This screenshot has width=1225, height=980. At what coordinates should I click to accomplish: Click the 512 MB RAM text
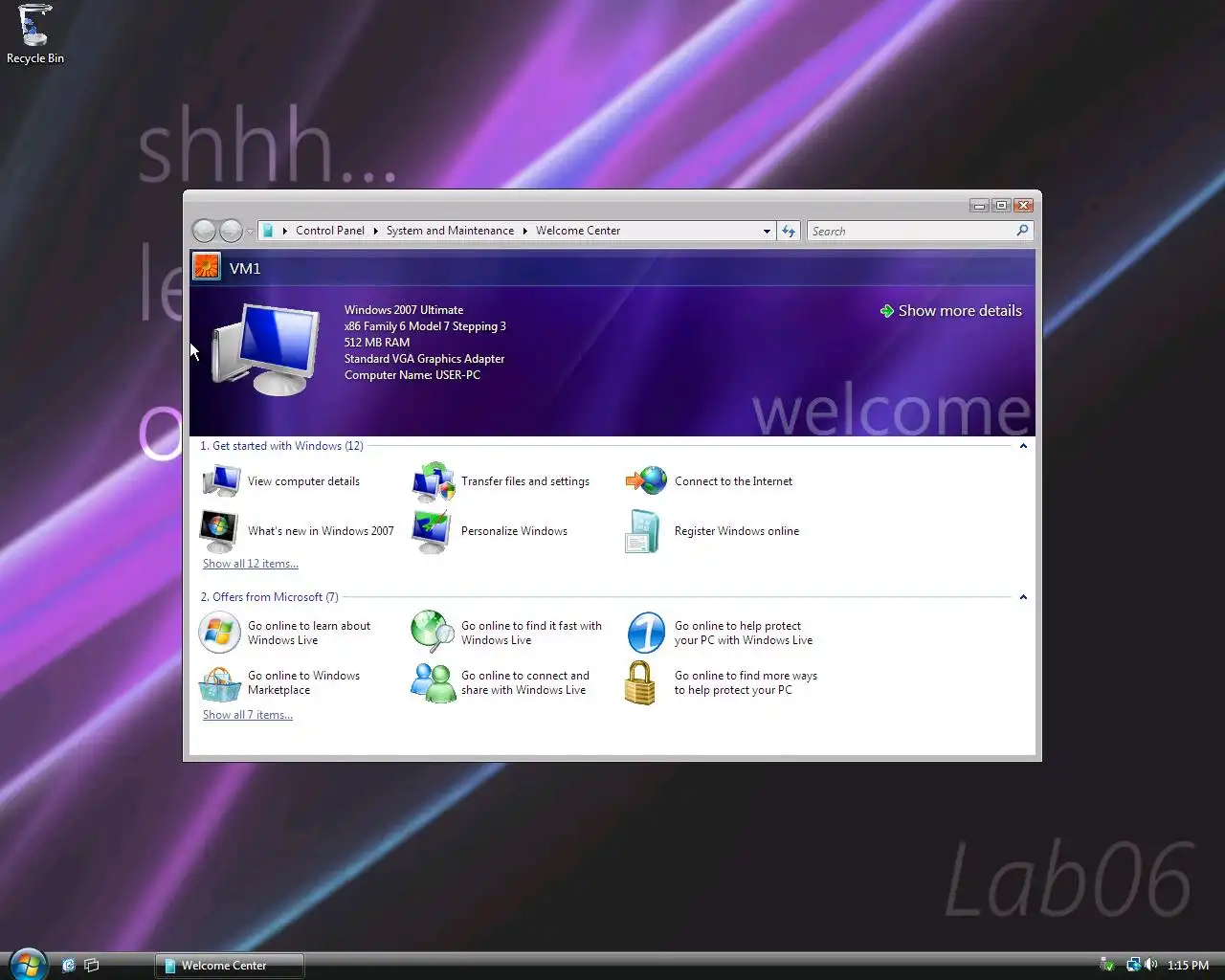377,343
